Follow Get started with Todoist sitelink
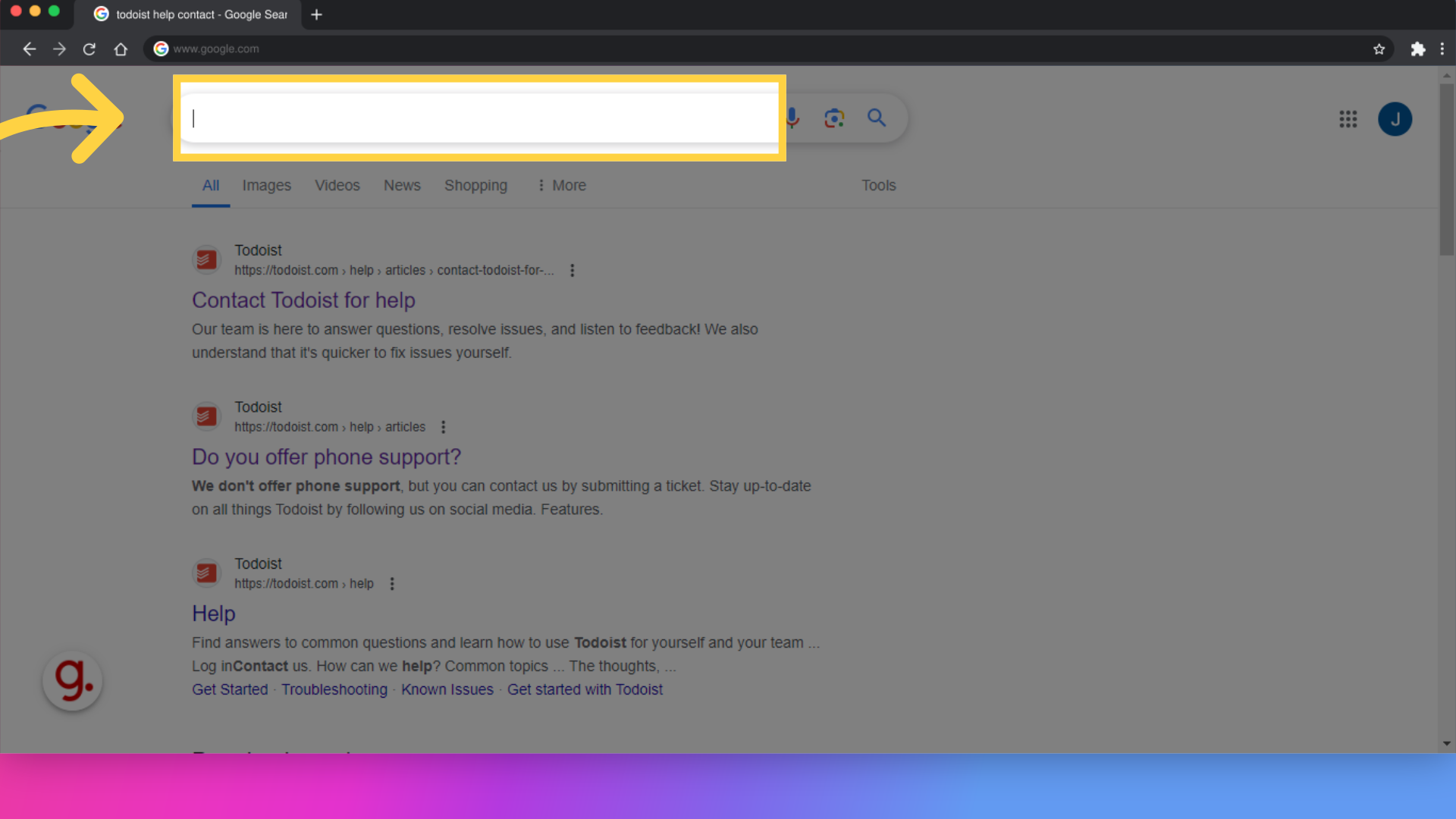1456x819 pixels. (585, 689)
